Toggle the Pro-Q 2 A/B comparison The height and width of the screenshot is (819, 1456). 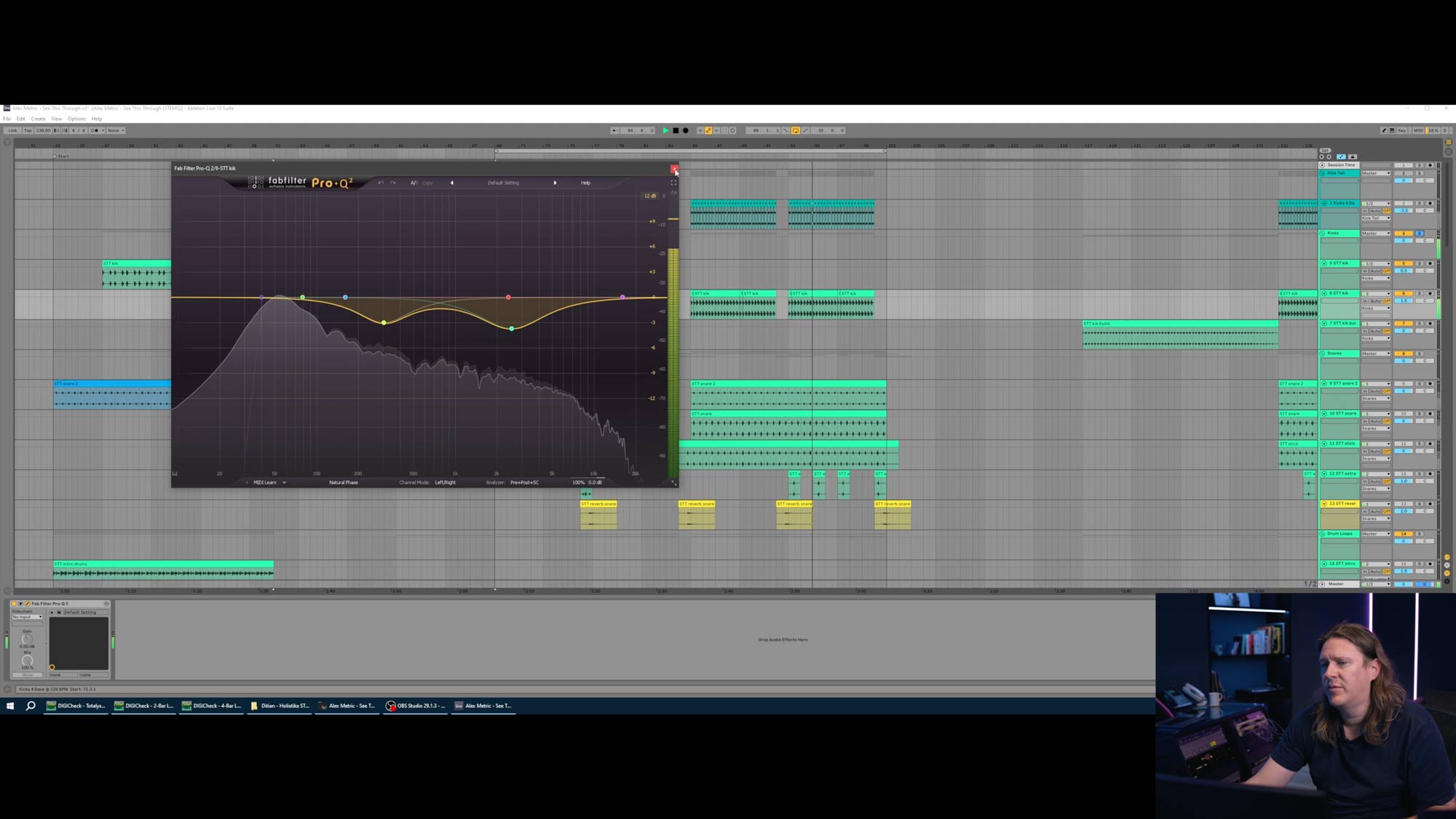click(414, 183)
